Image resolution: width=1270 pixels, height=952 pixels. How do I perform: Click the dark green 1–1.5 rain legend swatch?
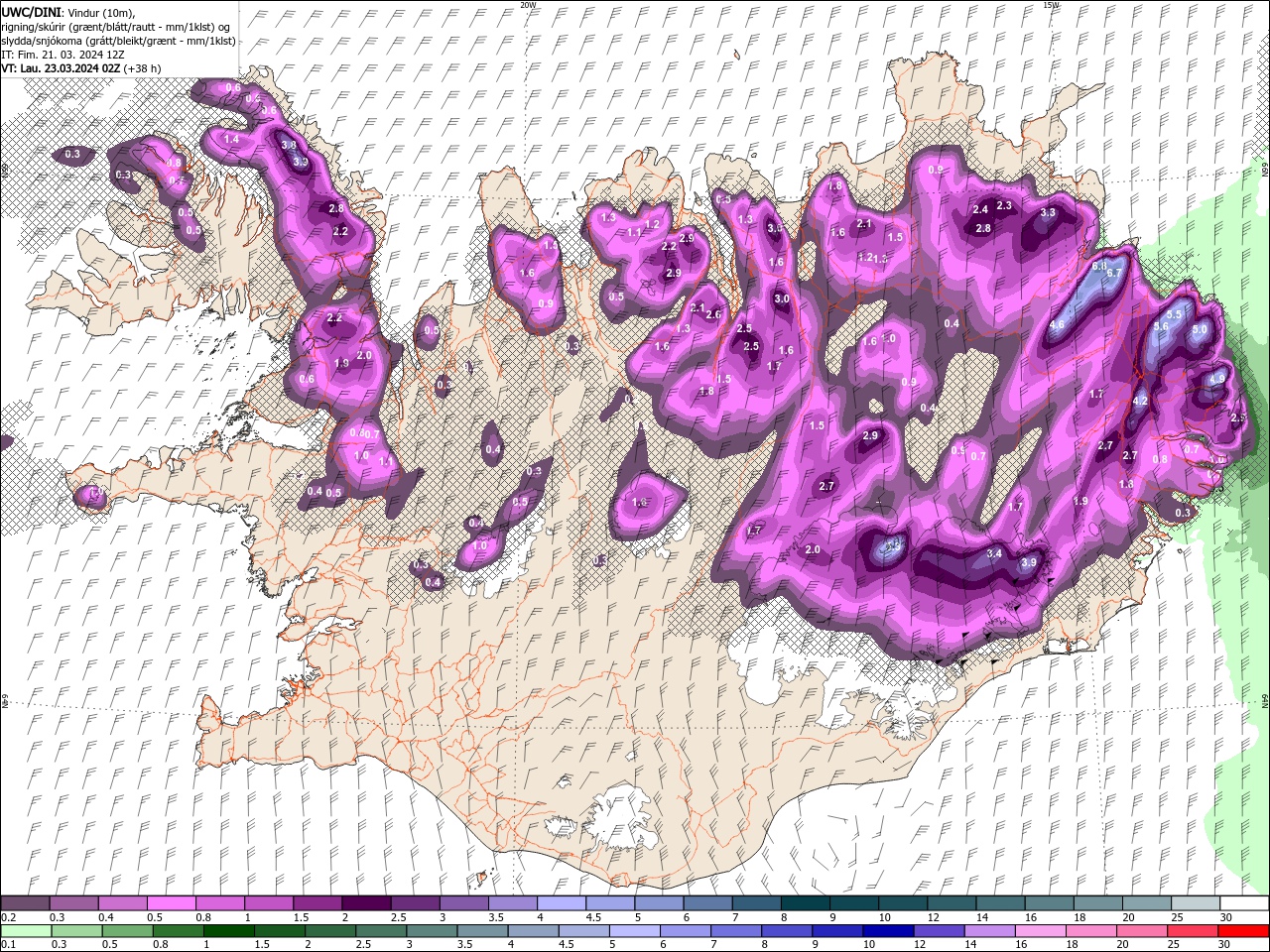(229, 931)
